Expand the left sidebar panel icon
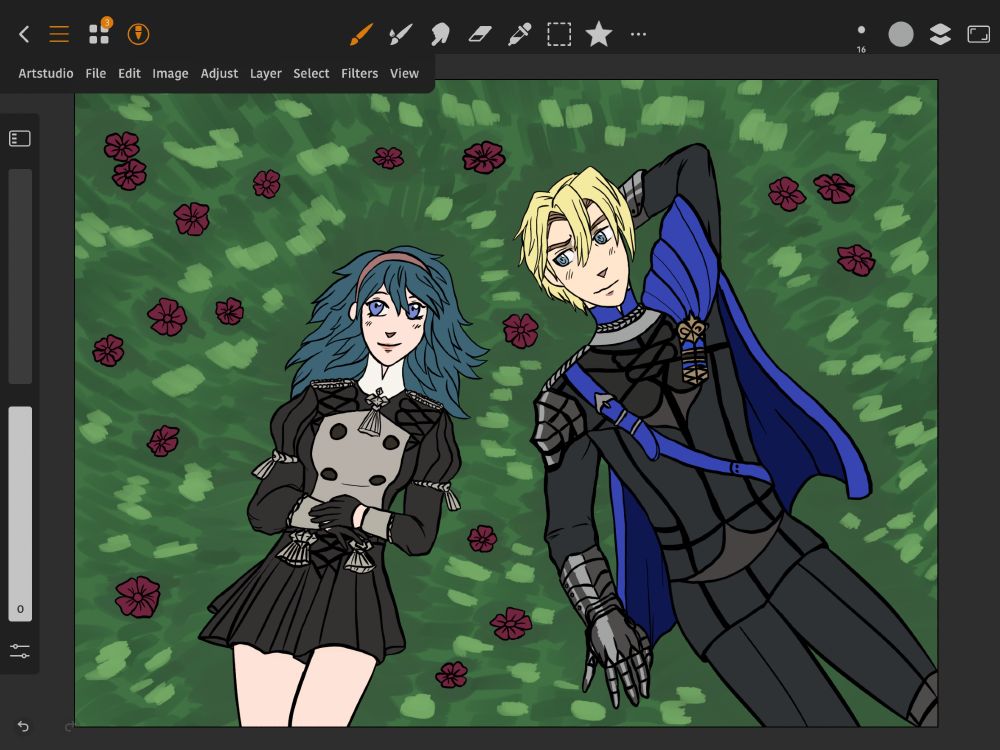 (x=20, y=139)
